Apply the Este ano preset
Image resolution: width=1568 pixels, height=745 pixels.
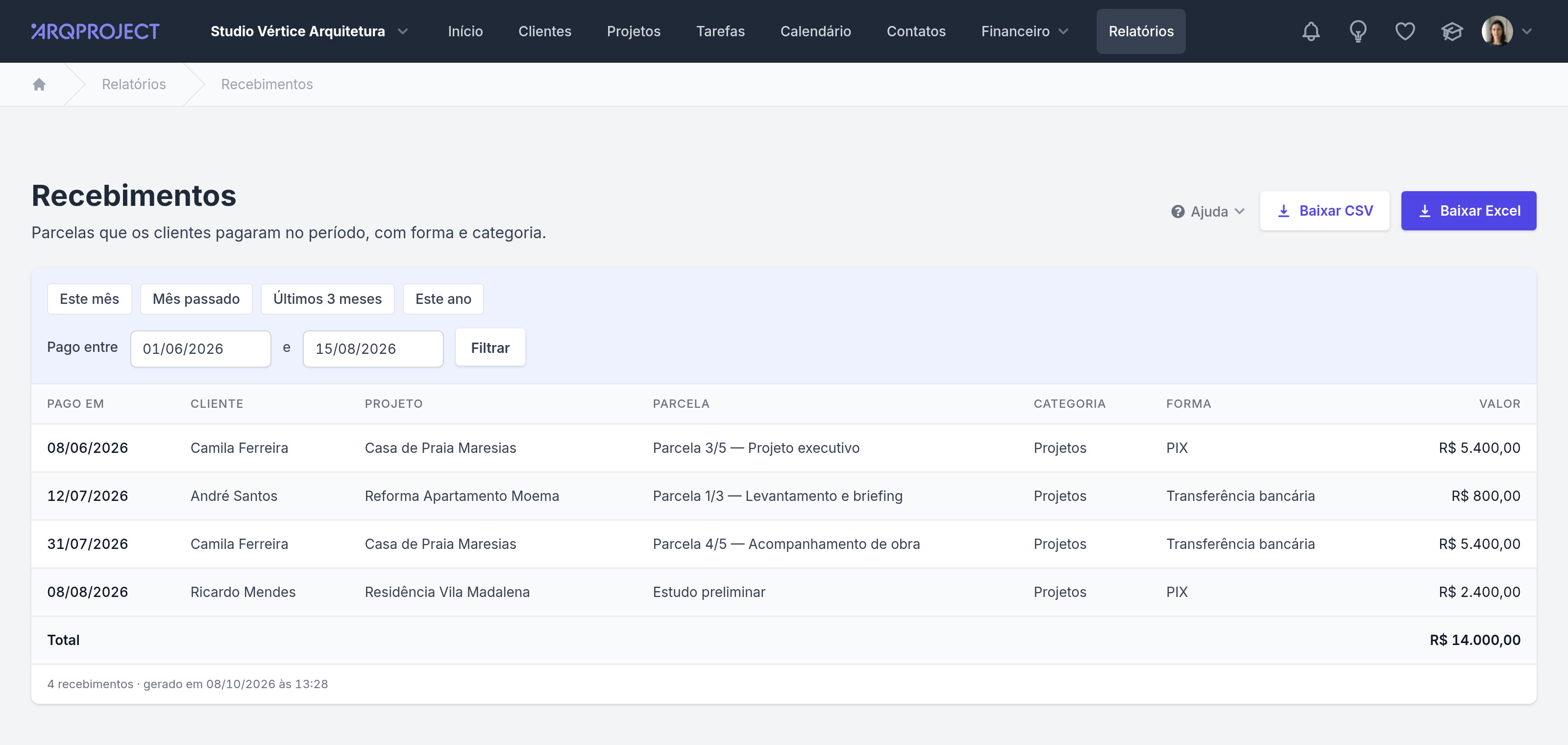(x=443, y=299)
